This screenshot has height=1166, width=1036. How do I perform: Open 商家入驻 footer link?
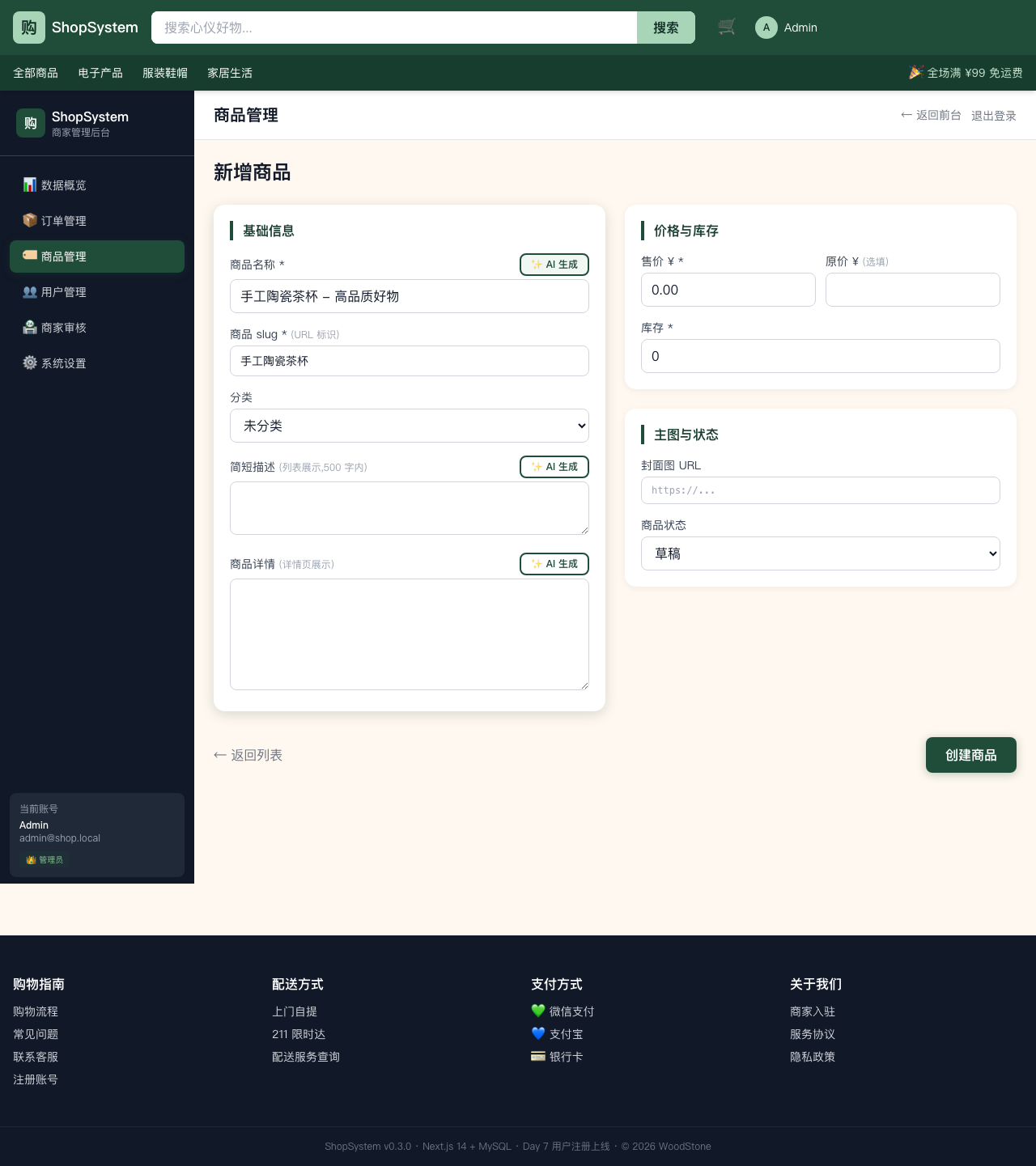tap(813, 1011)
